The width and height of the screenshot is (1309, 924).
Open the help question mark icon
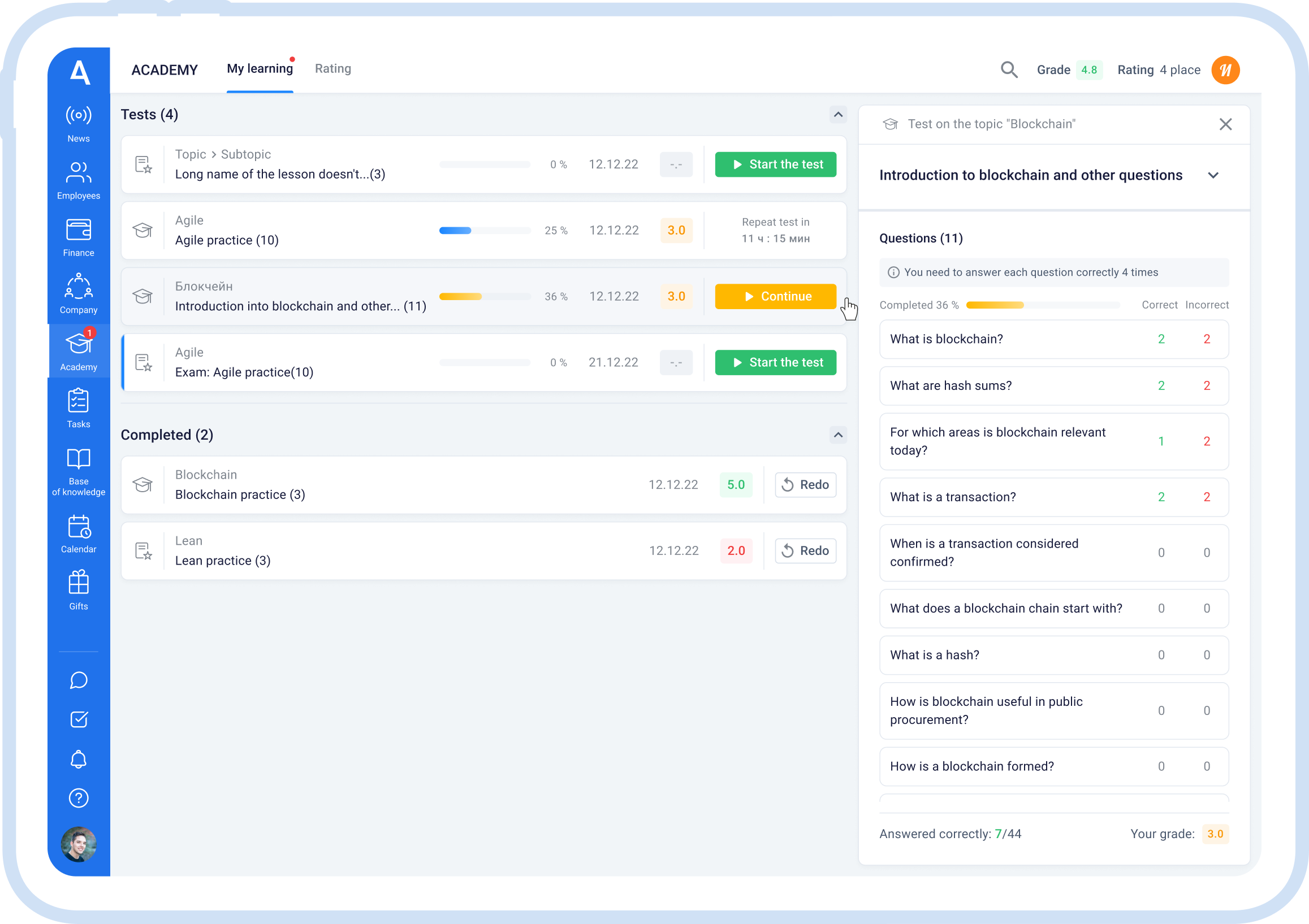pos(79,798)
